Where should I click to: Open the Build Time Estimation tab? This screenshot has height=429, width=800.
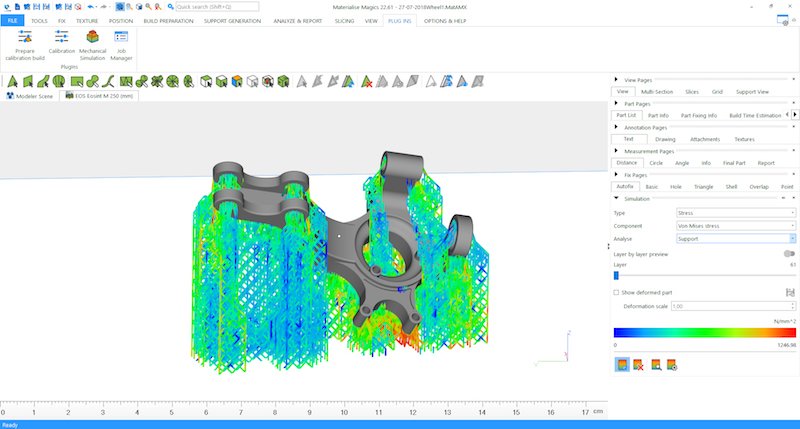[755, 115]
